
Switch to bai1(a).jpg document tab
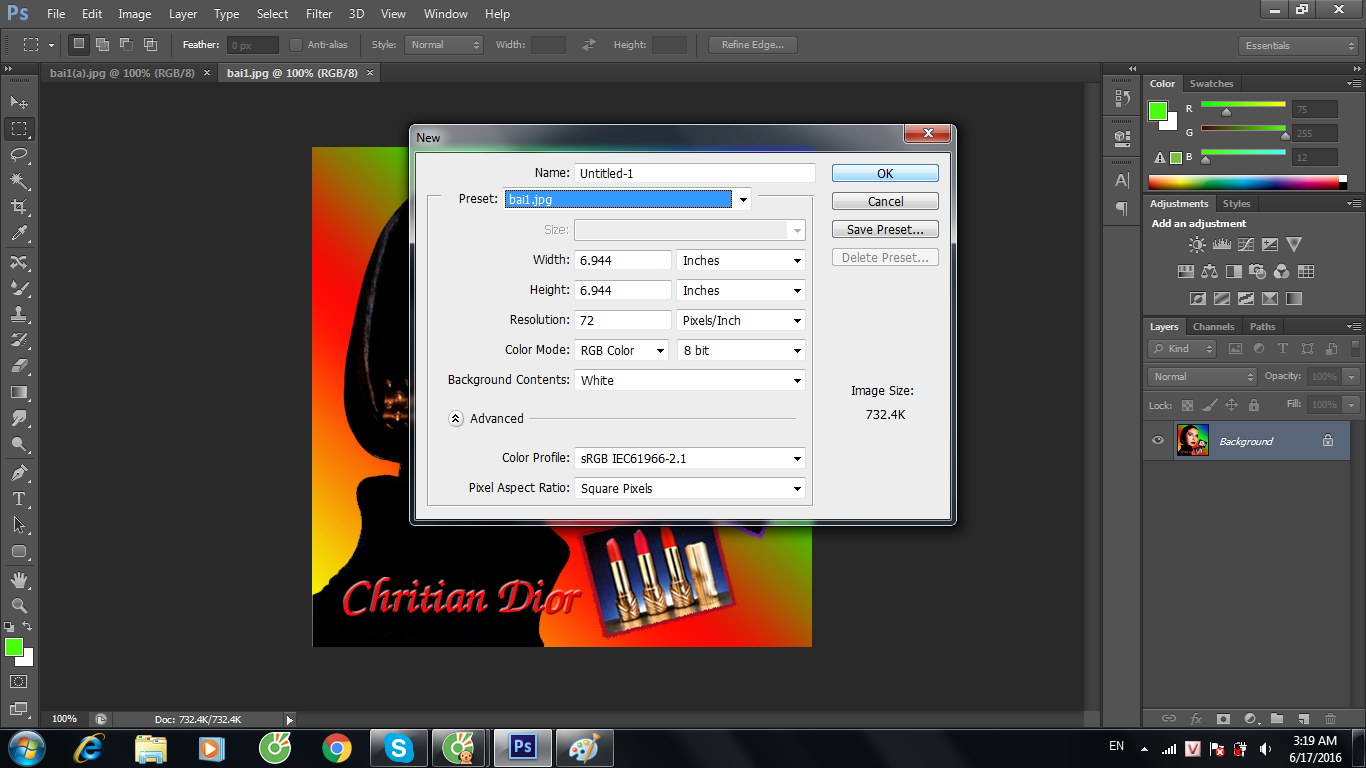122,73
